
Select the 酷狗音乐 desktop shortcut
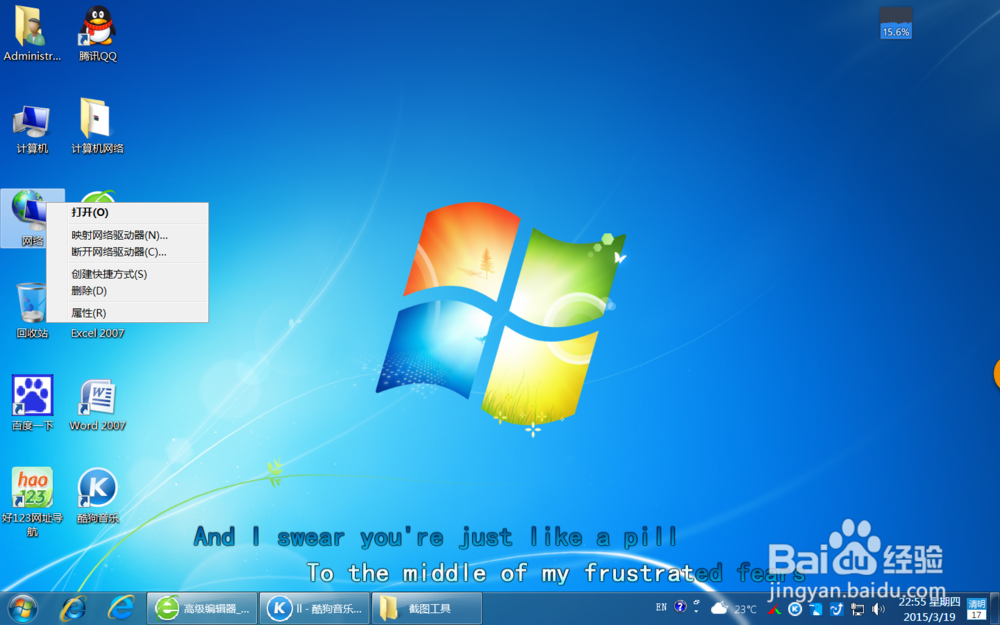coord(98,496)
